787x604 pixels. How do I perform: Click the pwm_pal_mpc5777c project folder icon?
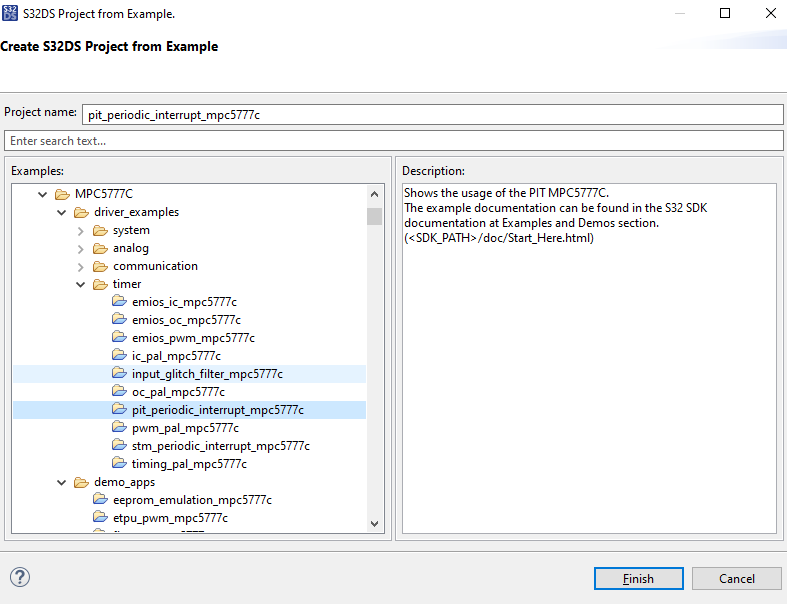click(x=119, y=428)
